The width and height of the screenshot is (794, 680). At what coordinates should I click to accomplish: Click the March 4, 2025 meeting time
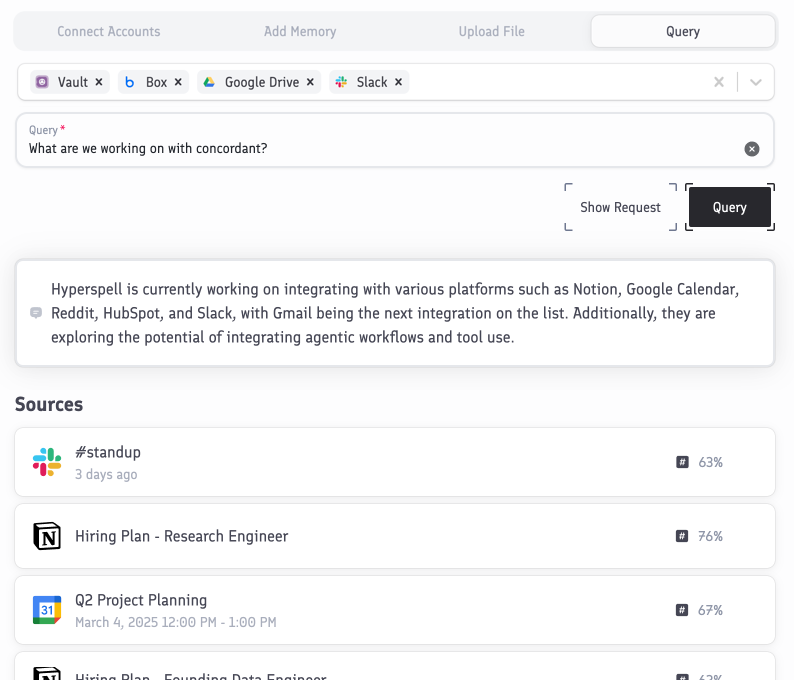tap(176, 622)
